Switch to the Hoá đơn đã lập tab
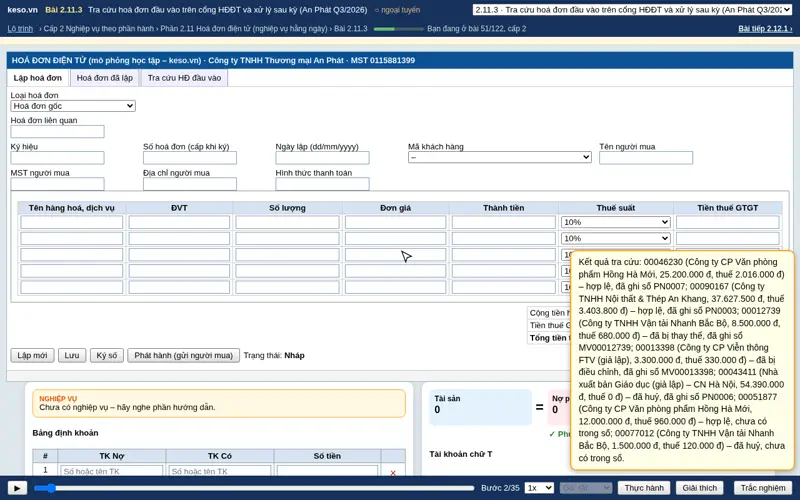Image resolution: width=800 pixels, height=500 pixels. point(105,78)
